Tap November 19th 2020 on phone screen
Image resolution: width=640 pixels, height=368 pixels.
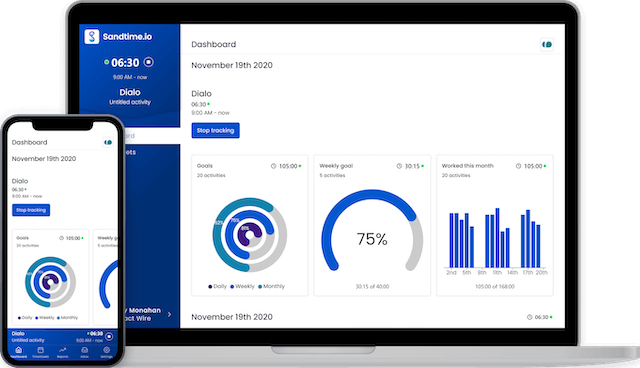pos(44,159)
